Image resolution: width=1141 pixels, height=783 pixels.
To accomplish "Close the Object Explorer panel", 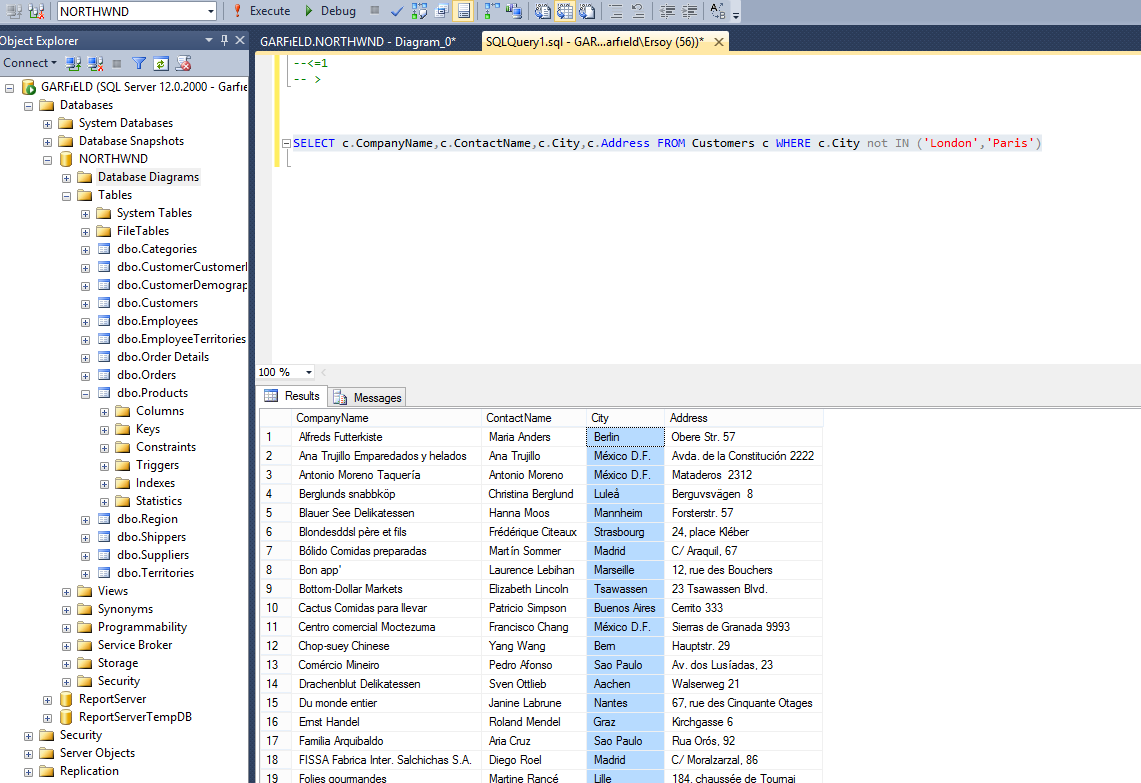I will click(239, 40).
